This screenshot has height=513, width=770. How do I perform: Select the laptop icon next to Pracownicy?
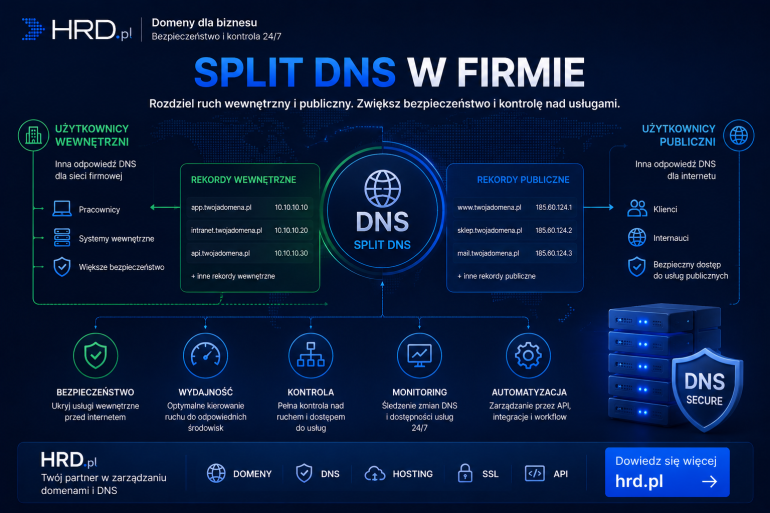[62, 209]
